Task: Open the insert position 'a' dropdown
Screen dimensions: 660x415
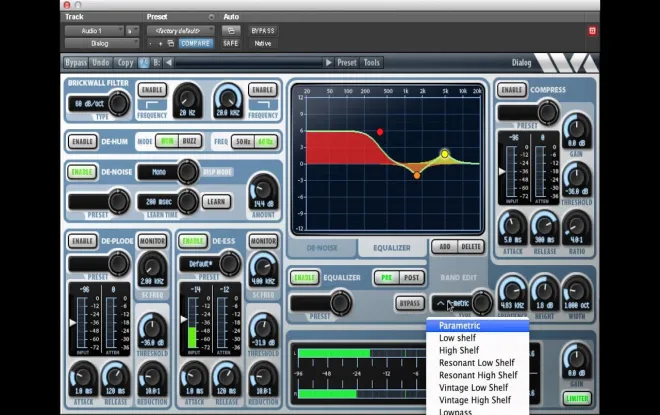Action: 132,31
